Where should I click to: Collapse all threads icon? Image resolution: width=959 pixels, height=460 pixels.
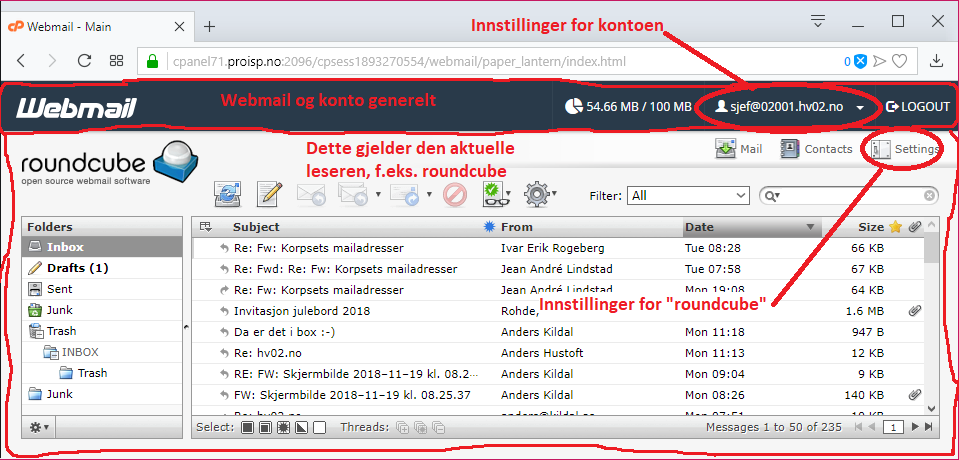click(439, 427)
